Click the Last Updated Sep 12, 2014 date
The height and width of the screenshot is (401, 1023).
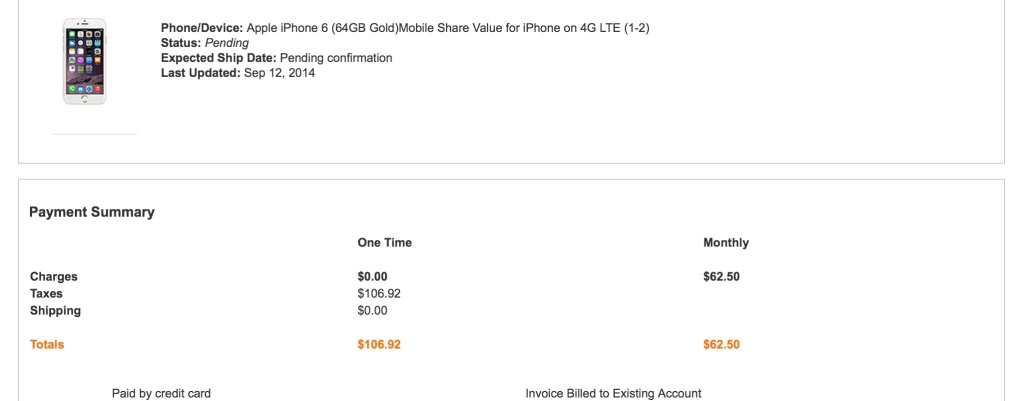[x=279, y=73]
